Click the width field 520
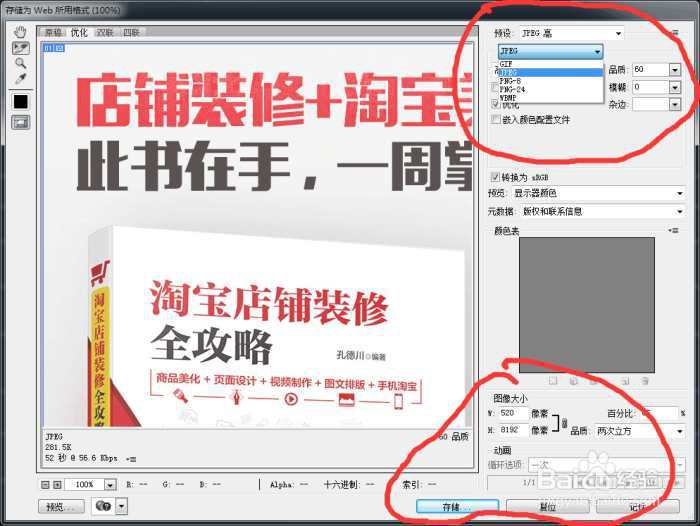 (513, 413)
